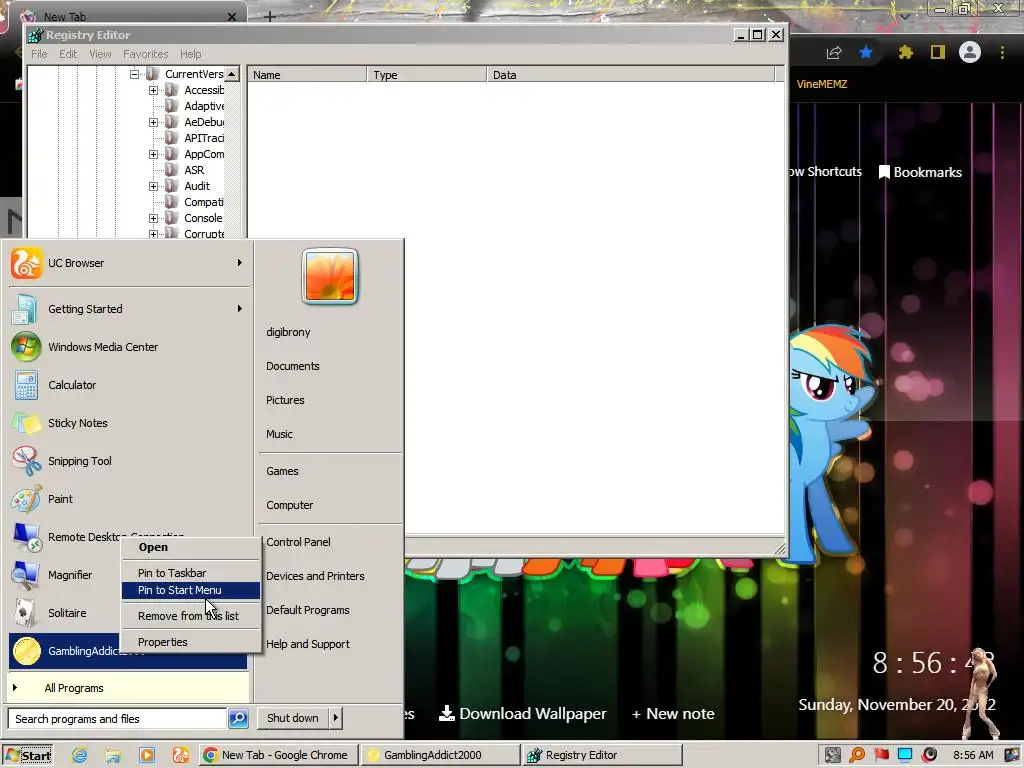Open Sticky Notes
This screenshot has width=1024, height=768.
tap(128, 423)
